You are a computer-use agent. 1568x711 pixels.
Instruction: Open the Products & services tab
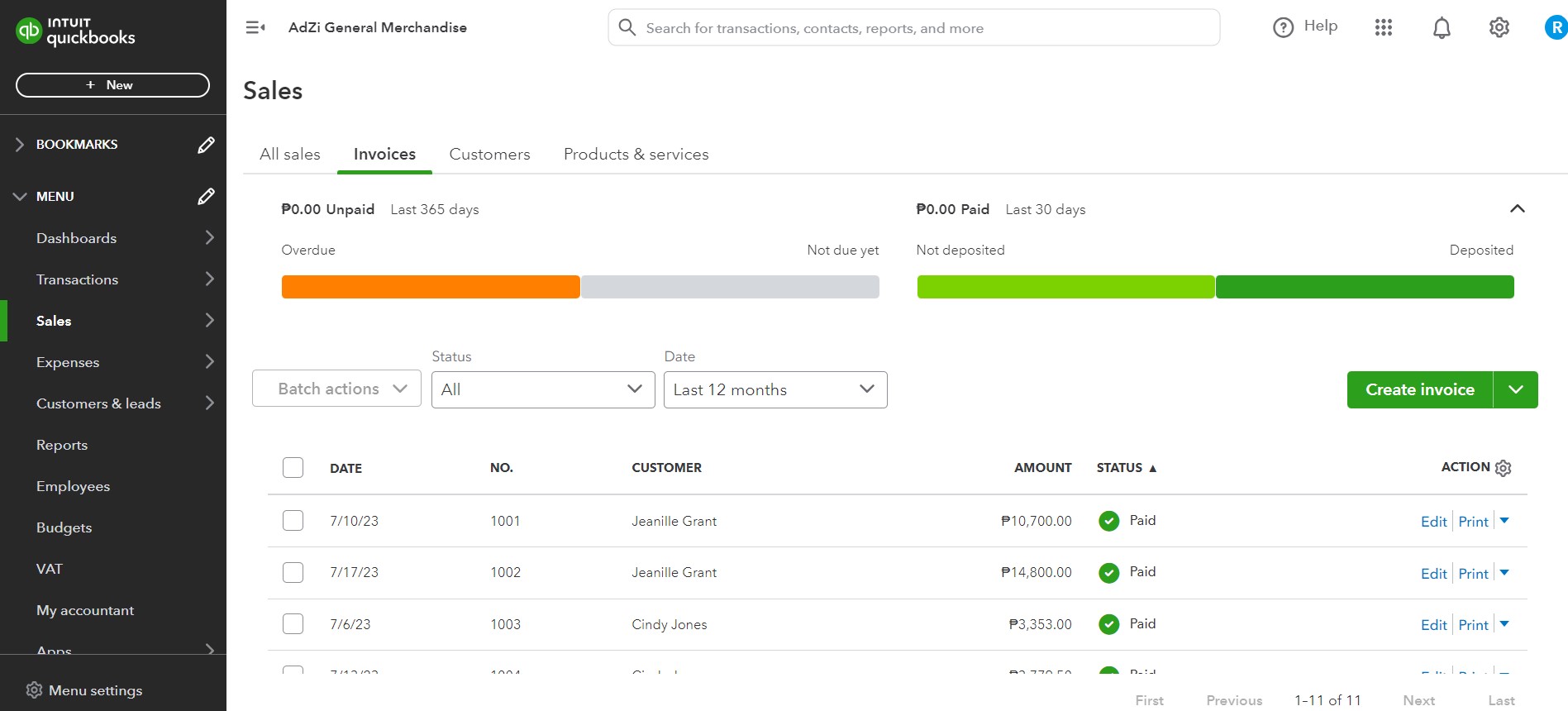pos(636,154)
